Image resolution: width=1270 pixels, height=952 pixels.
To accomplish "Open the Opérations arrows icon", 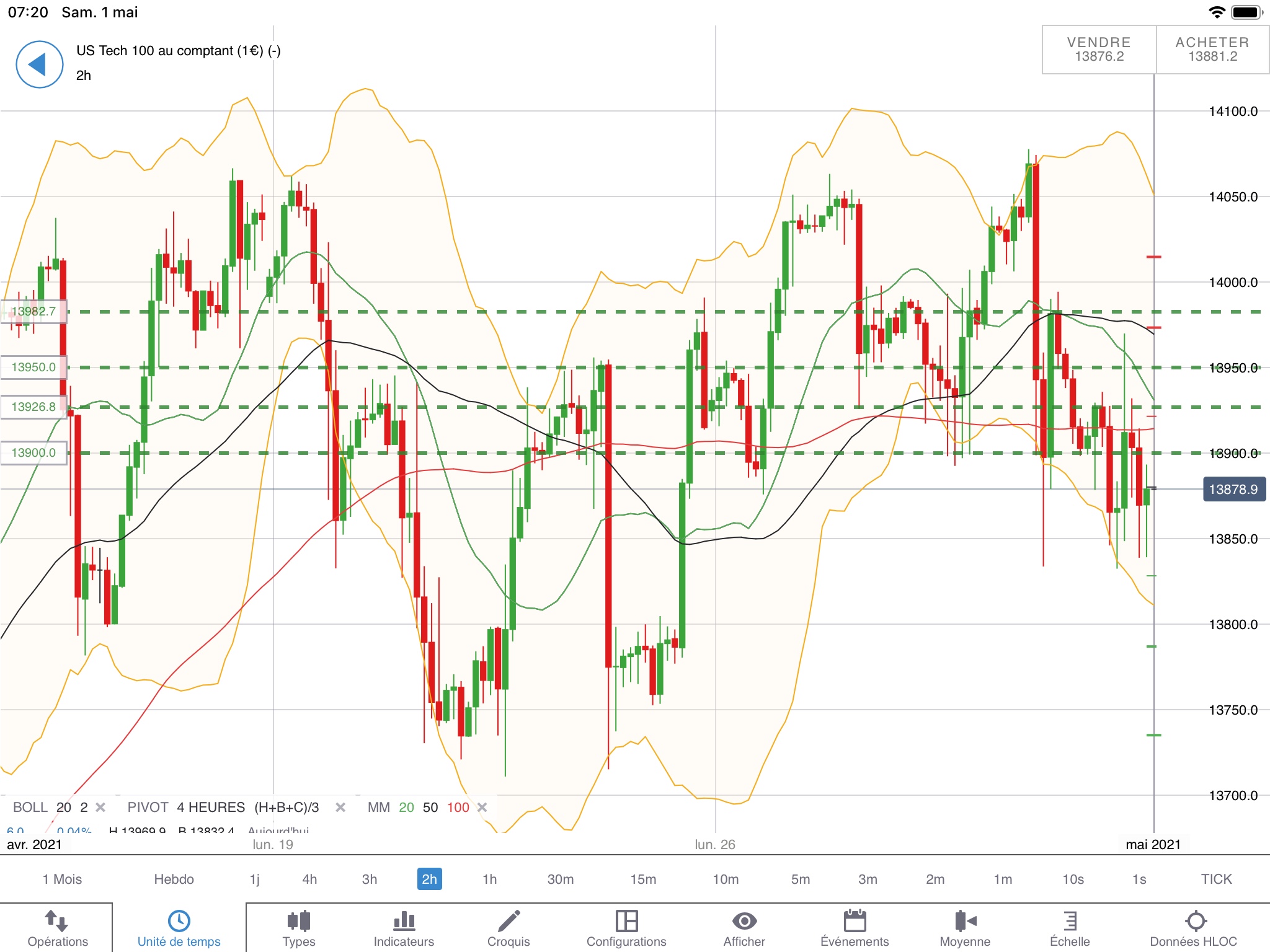I will tap(57, 921).
